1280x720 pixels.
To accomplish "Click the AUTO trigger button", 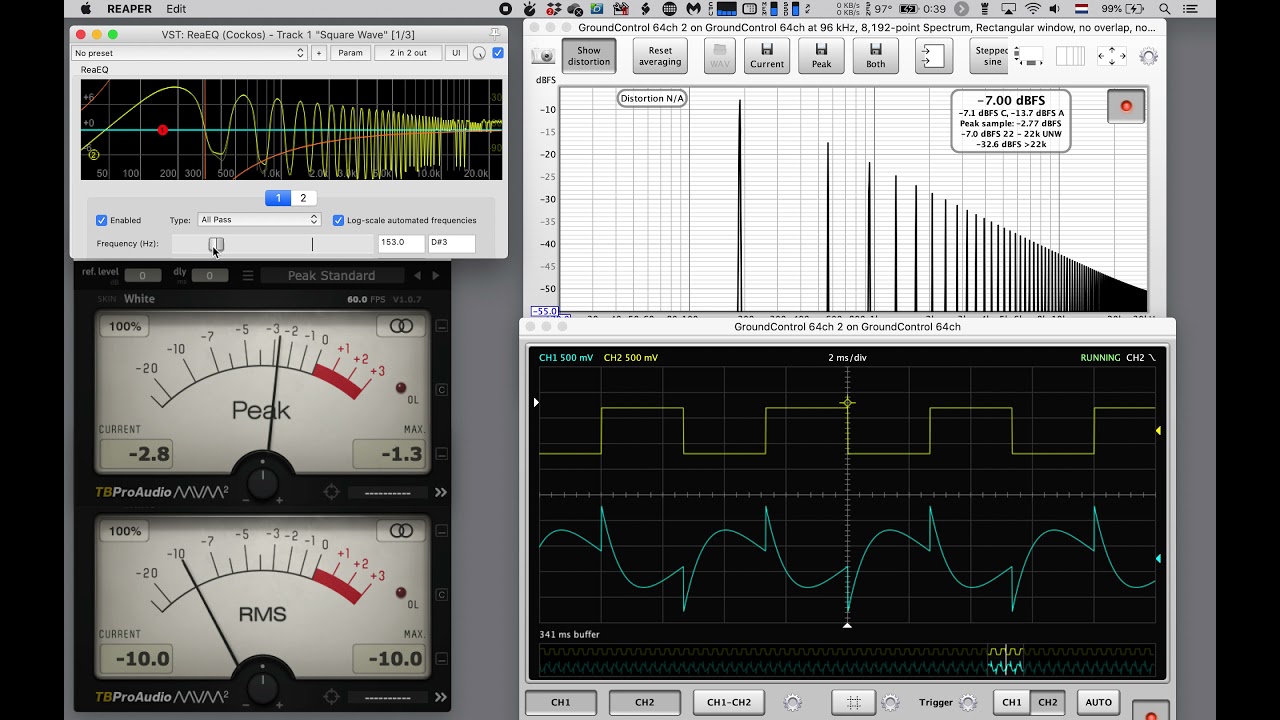I will point(1099,702).
